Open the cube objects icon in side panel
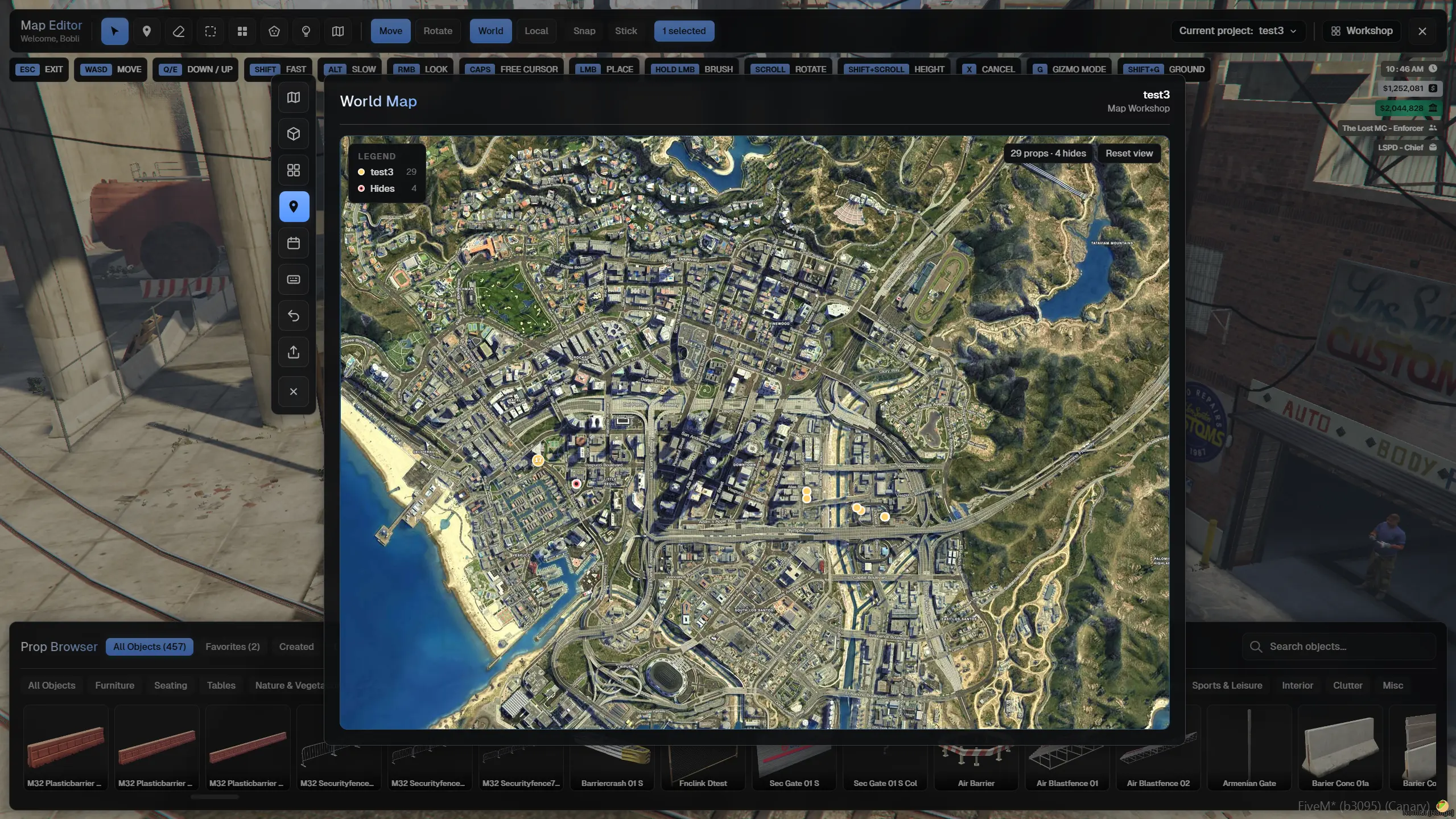Viewport: 1456px width, 819px height. (294, 134)
